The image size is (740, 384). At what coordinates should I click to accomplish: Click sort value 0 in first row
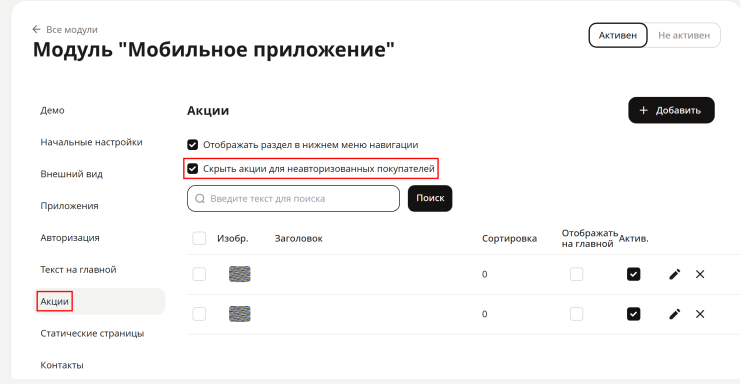click(485, 275)
